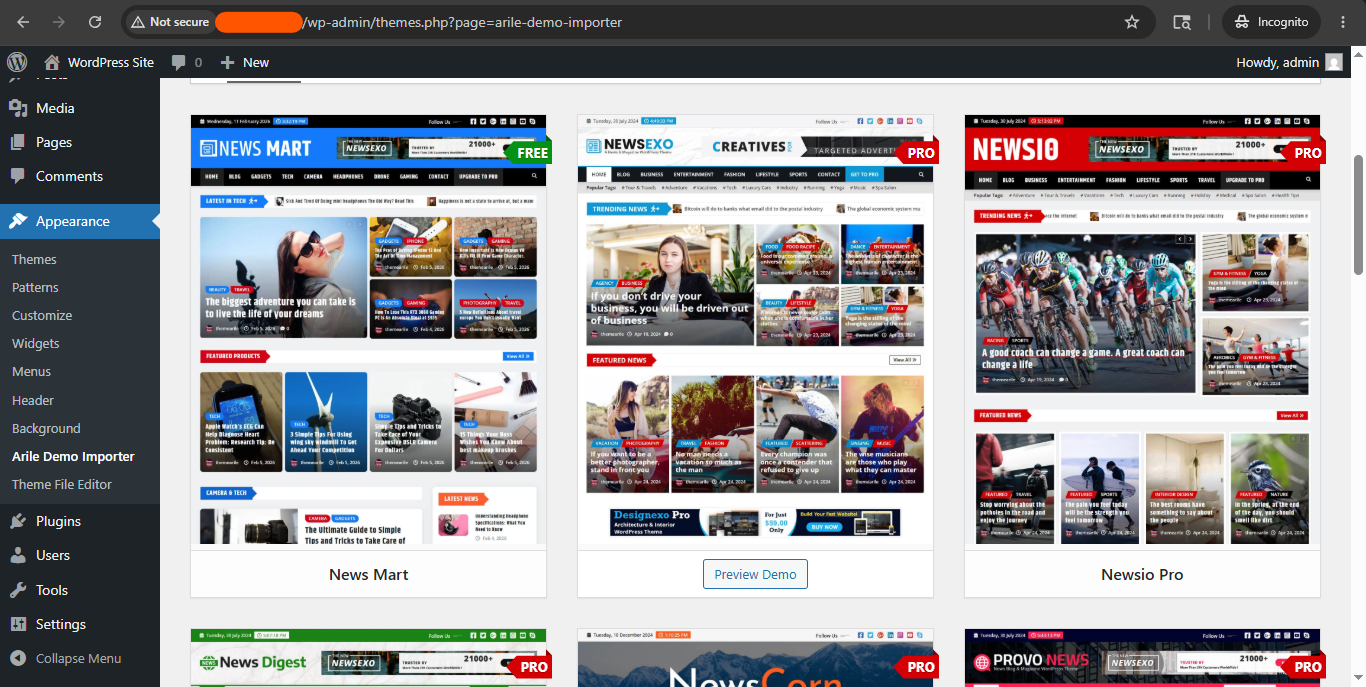
Task: Select the Newsio Pro demo thumbnail
Action: coord(1142,332)
